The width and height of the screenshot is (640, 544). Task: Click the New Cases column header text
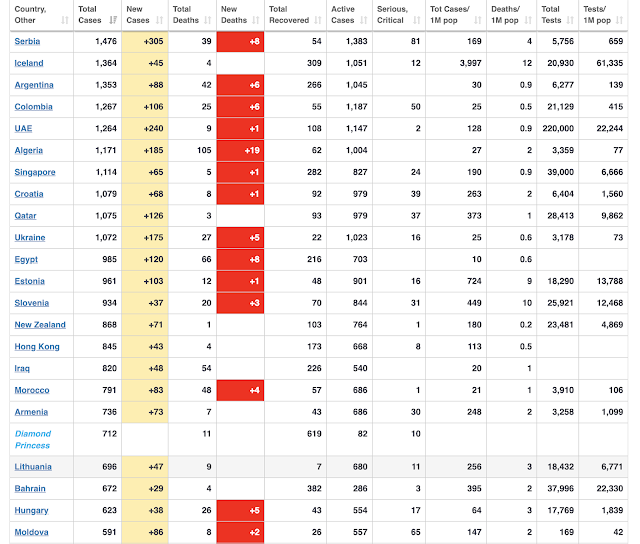click(138, 14)
